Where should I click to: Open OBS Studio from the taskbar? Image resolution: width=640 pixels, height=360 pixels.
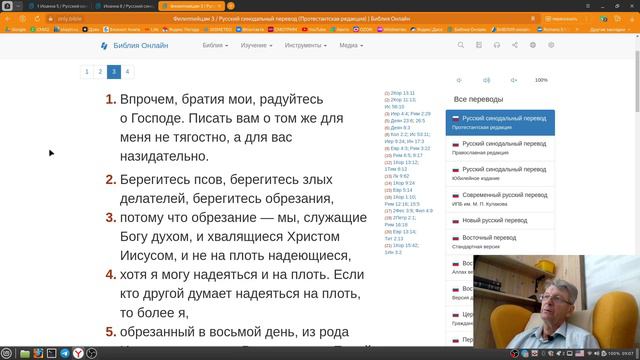[x=91, y=353]
